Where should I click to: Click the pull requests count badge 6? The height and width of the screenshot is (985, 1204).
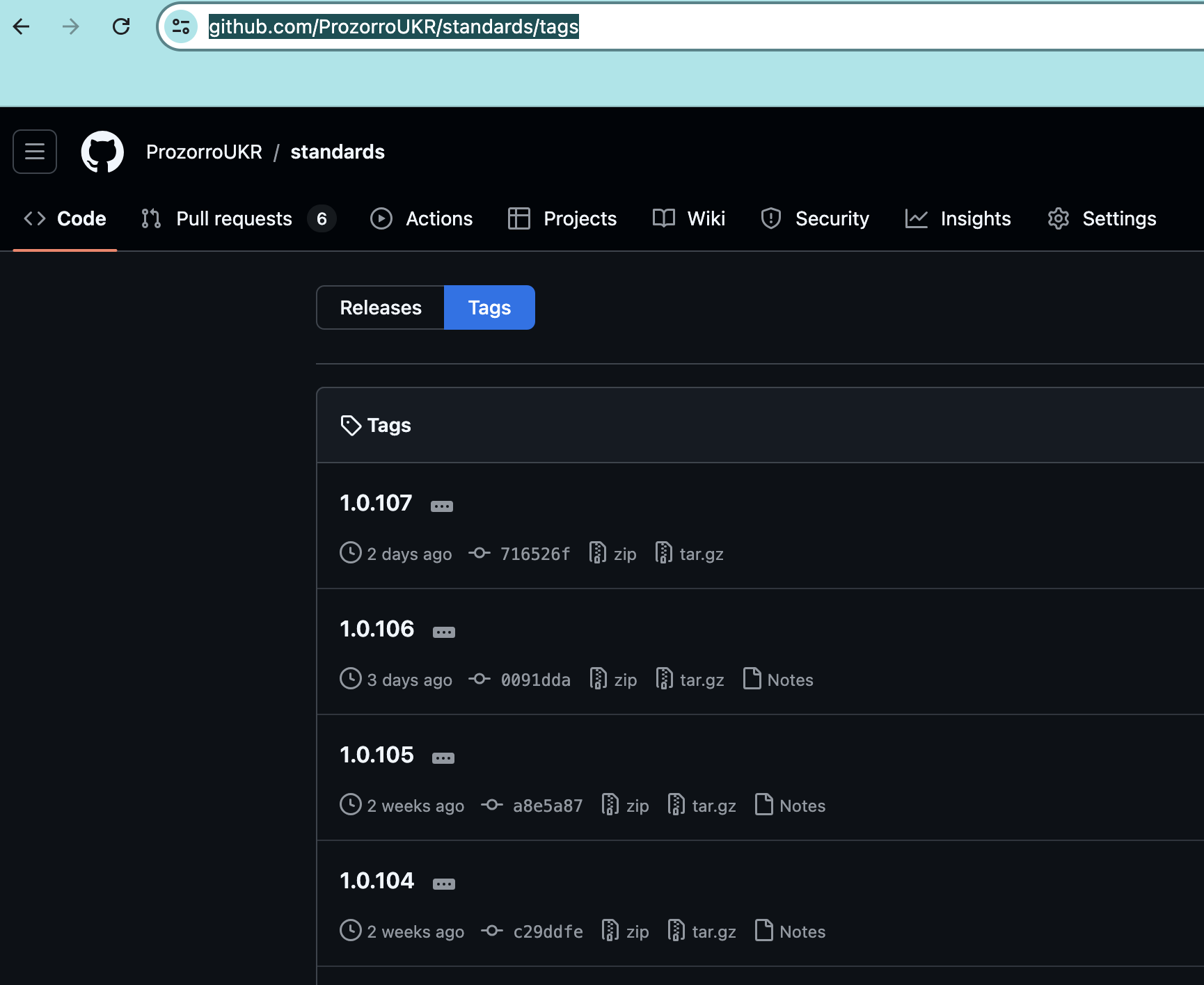tap(322, 218)
